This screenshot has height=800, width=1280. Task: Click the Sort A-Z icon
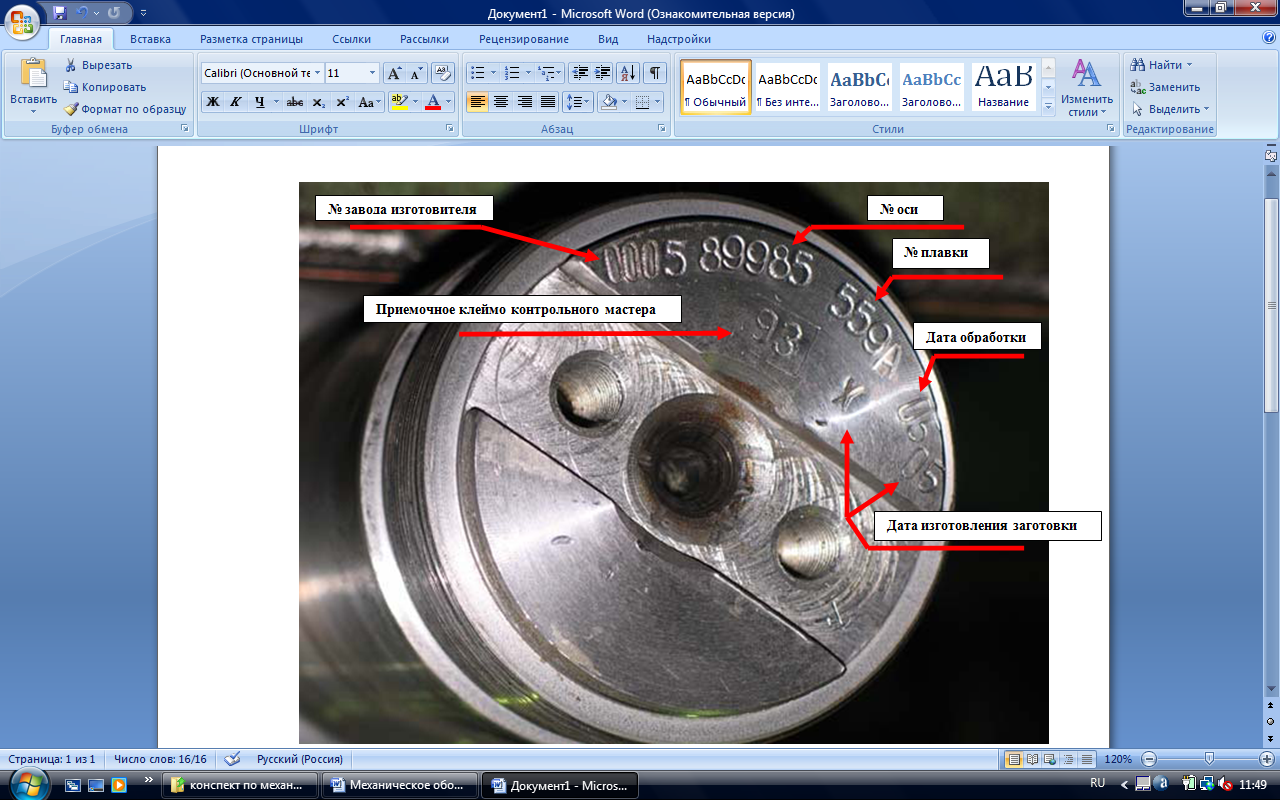click(x=628, y=73)
